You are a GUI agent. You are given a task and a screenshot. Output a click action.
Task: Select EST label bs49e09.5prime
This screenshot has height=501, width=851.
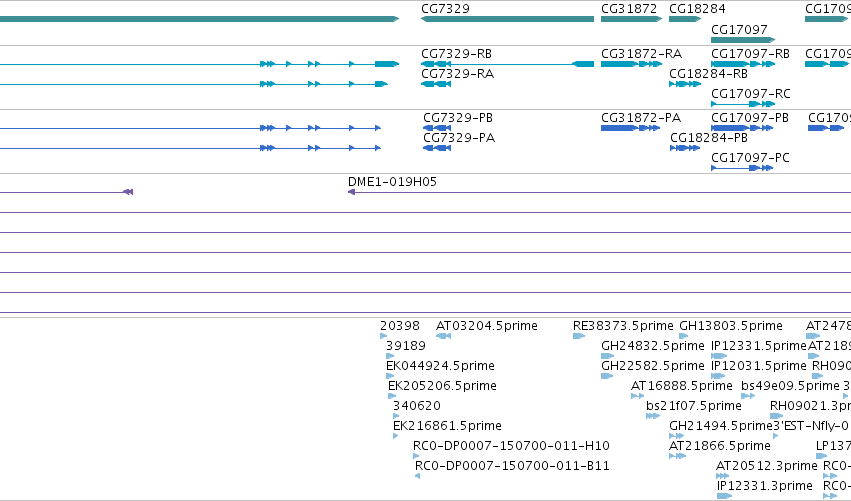[x=790, y=386]
